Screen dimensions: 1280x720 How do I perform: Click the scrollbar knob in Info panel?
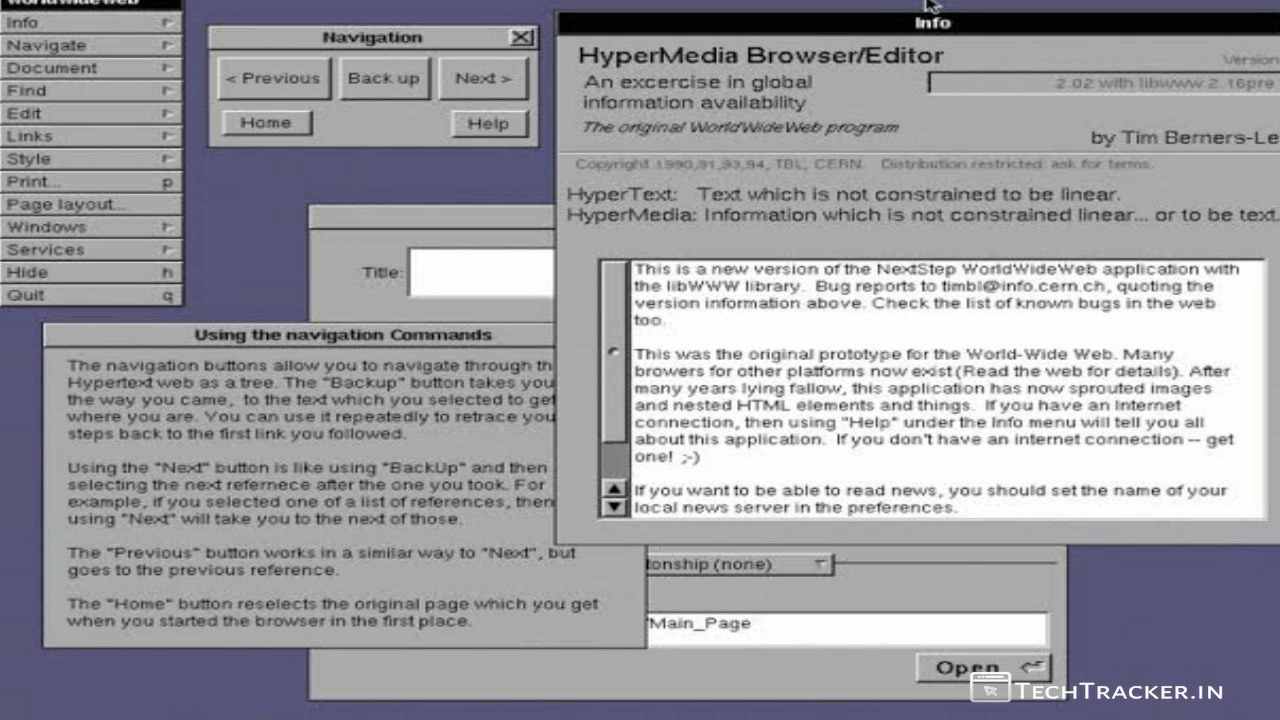point(613,352)
